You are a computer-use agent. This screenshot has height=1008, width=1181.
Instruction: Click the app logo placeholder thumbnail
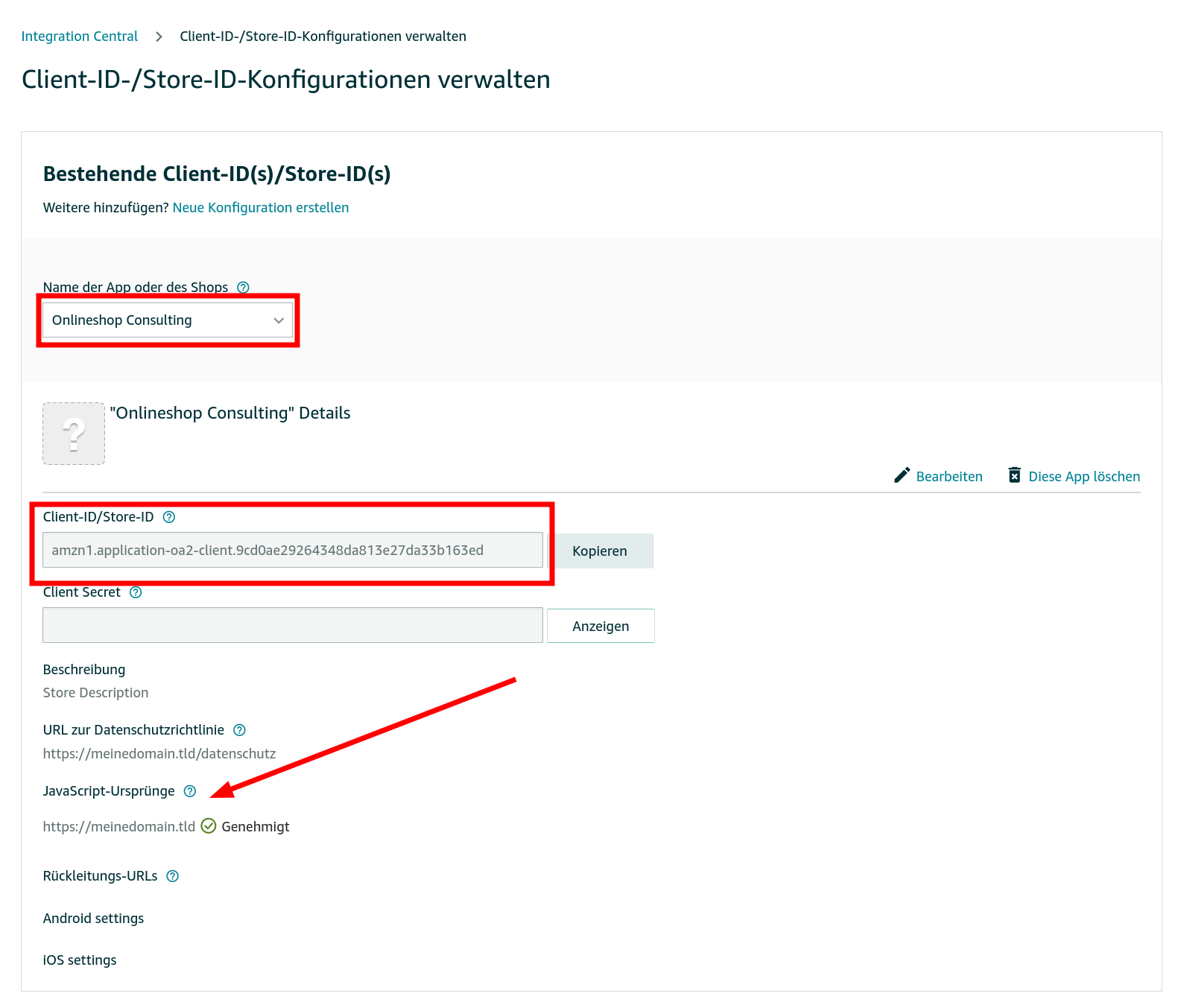point(74,434)
